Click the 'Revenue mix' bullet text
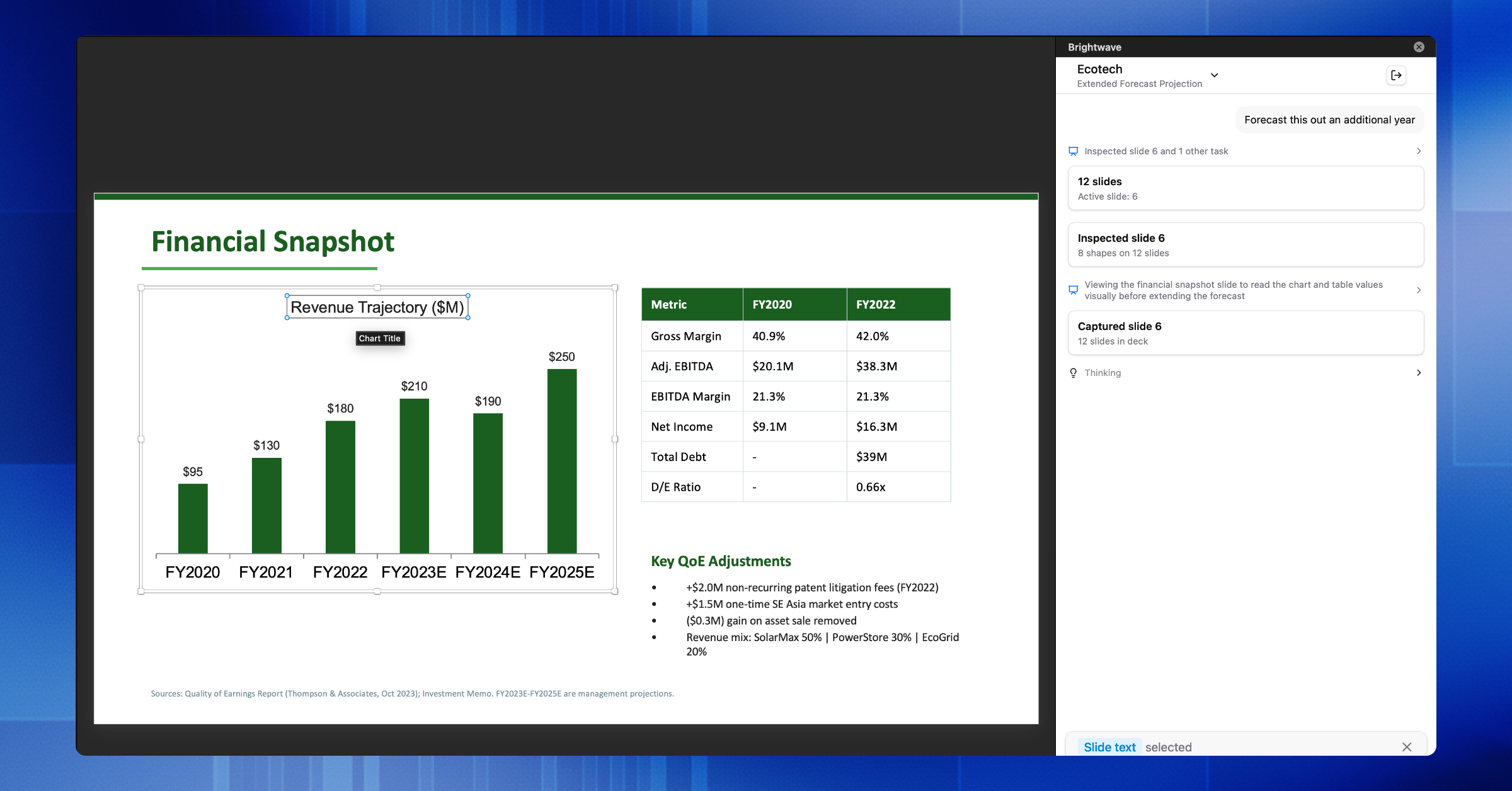The width and height of the screenshot is (1512, 791). click(823, 644)
